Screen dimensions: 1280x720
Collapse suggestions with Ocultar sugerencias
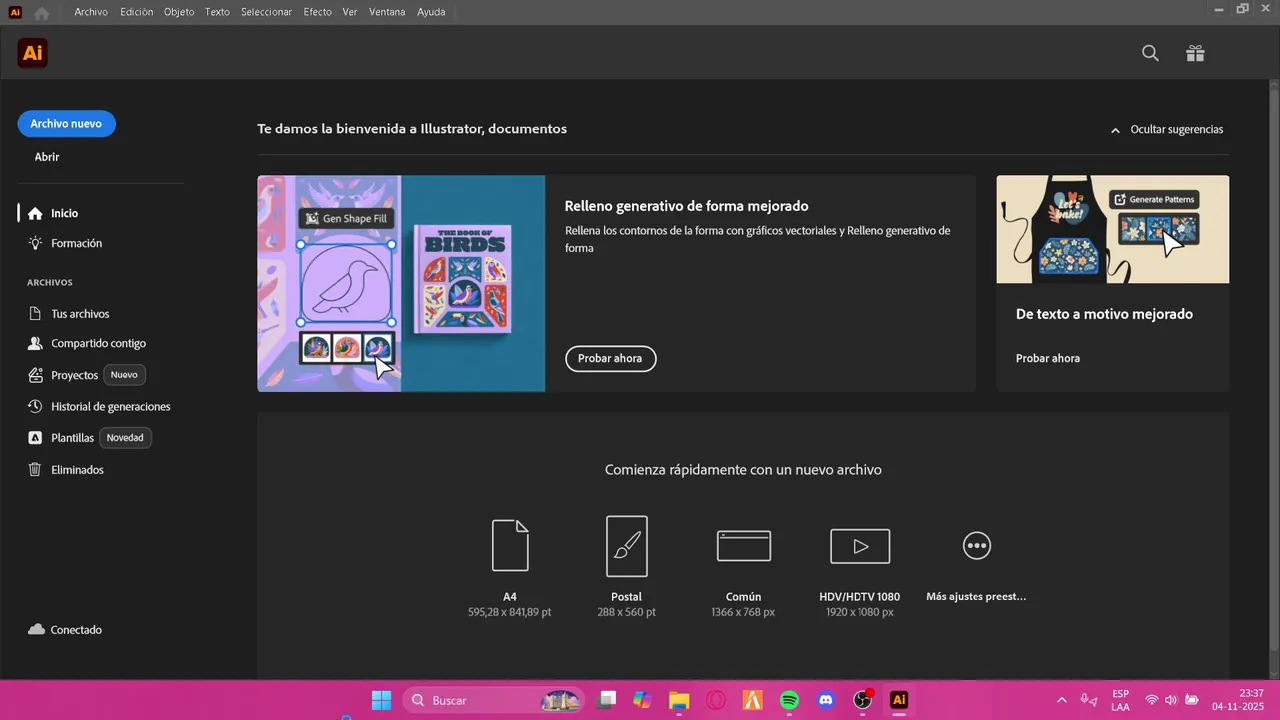[1166, 129]
